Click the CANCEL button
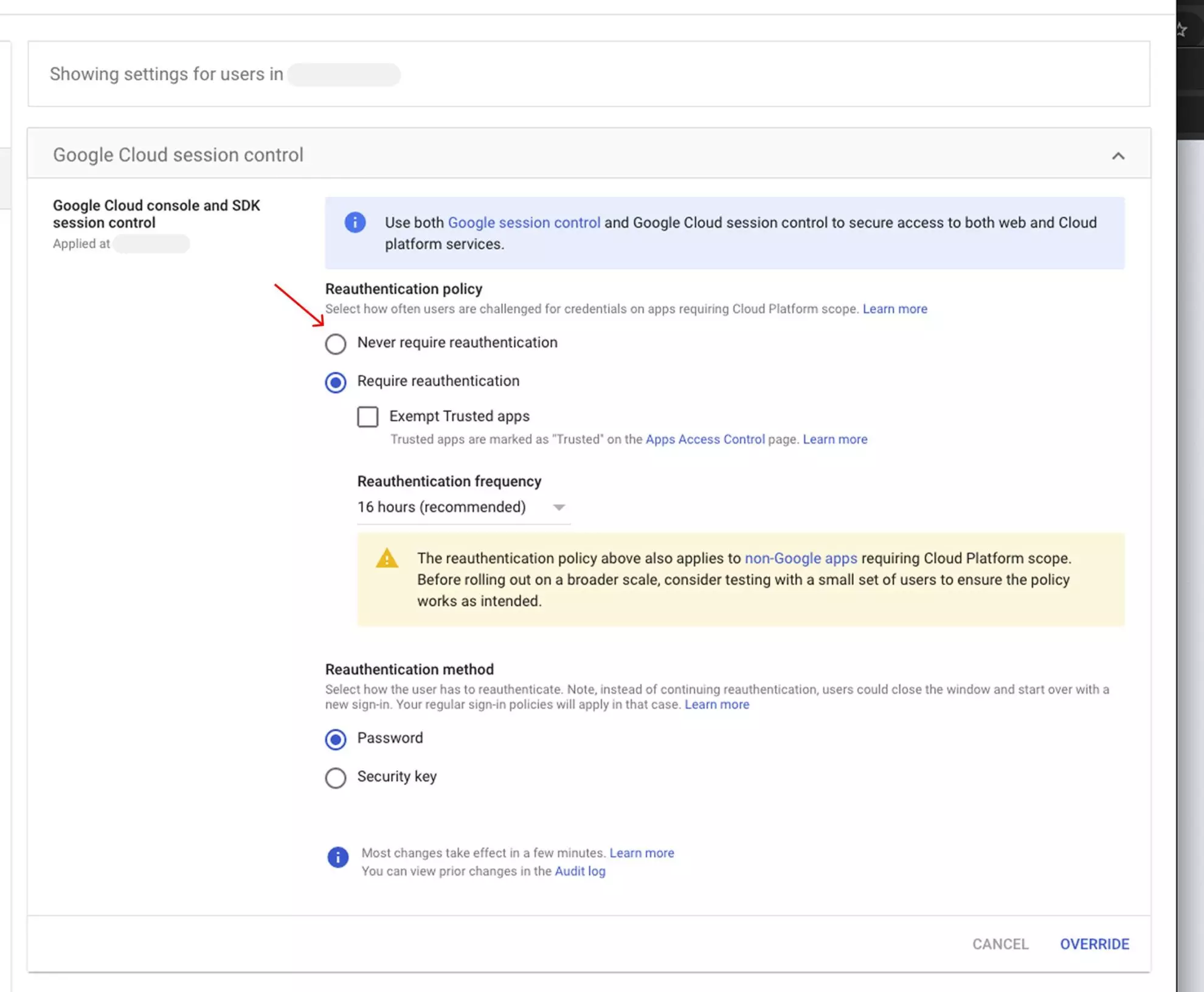1204x992 pixels. coord(1000,944)
